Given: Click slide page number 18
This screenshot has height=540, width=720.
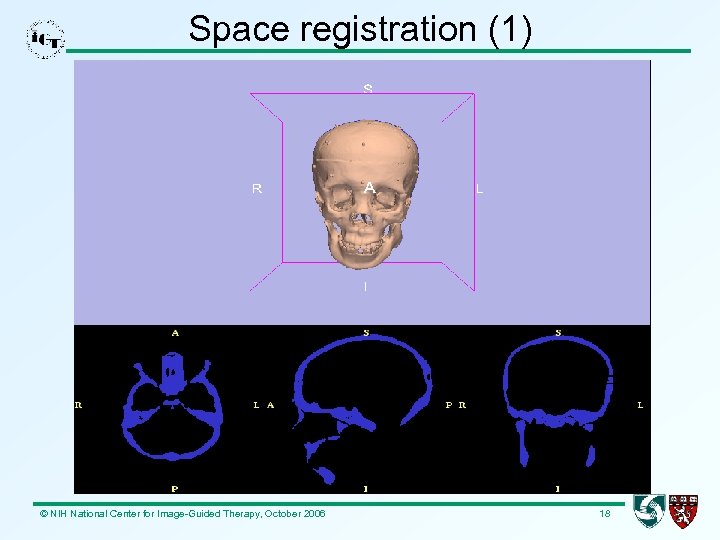Looking at the screenshot, I should point(604,513).
